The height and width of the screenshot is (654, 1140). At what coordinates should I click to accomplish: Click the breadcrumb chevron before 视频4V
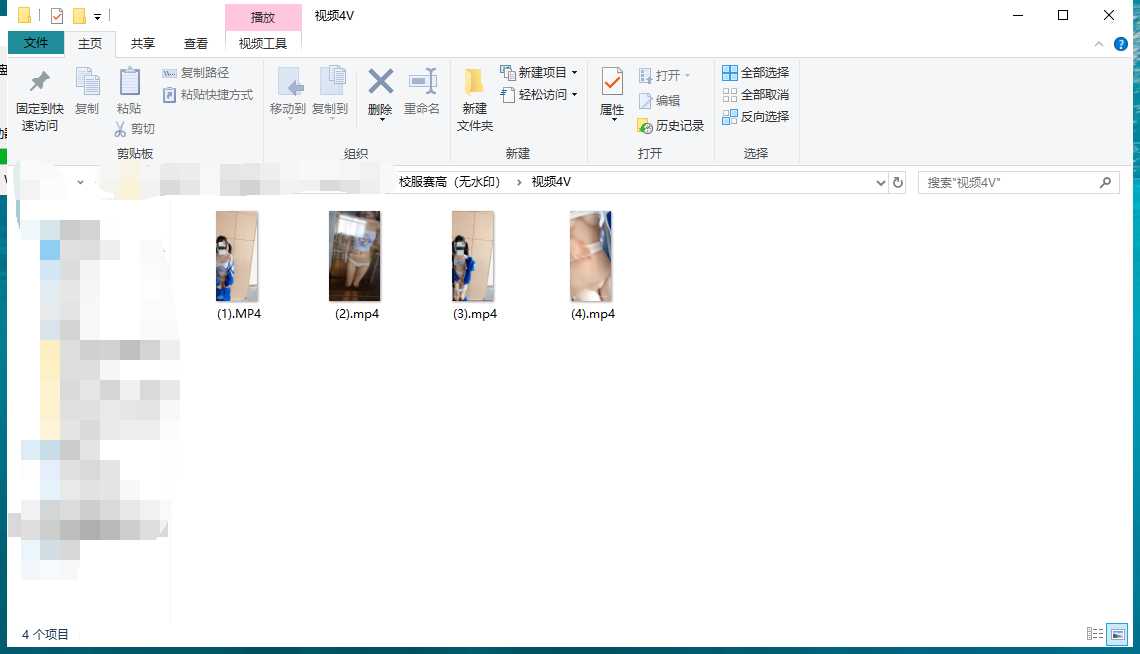pos(518,182)
